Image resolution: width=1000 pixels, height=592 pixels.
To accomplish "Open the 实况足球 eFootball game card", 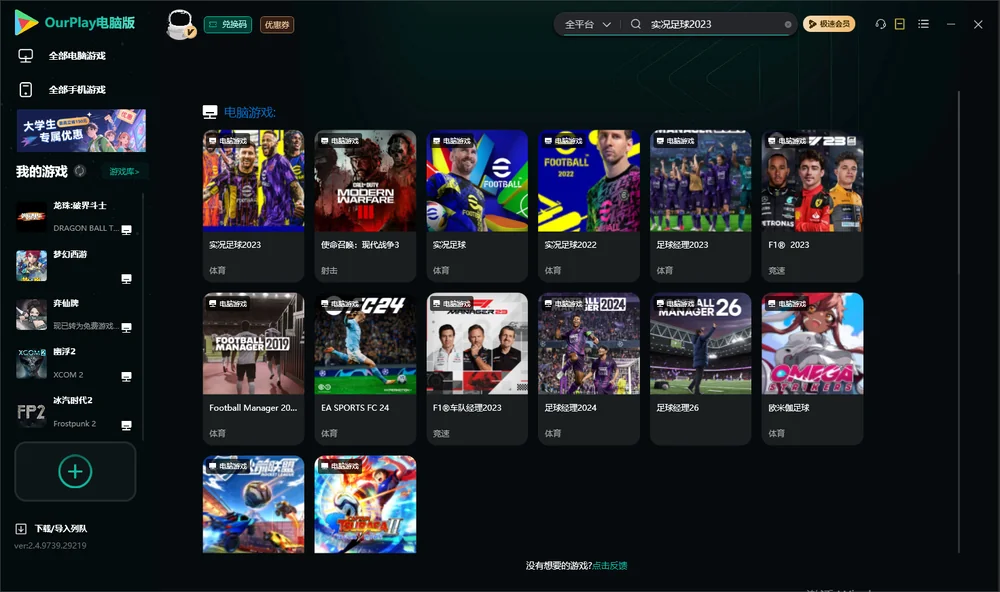I will [477, 205].
